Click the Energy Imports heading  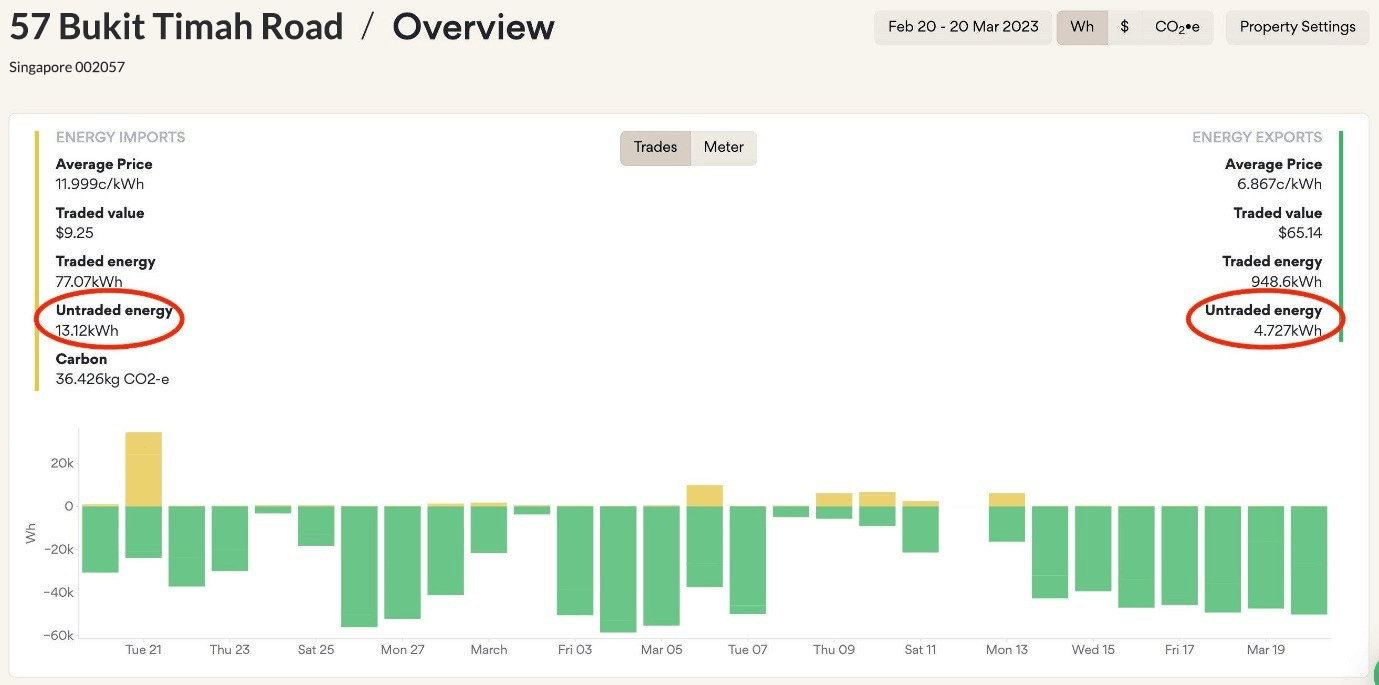click(x=120, y=137)
